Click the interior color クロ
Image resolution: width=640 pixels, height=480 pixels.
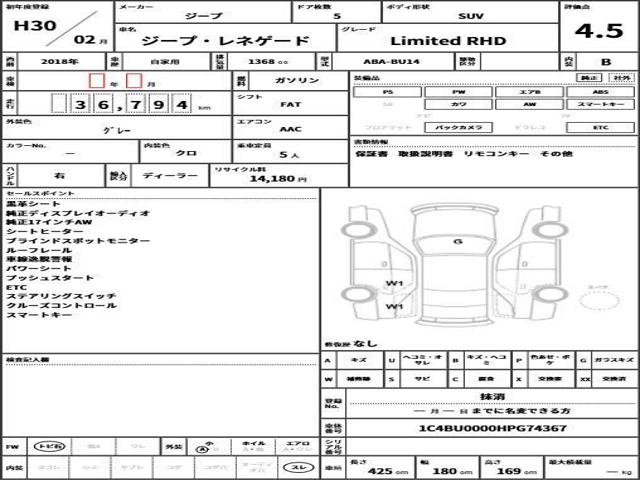point(186,153)
